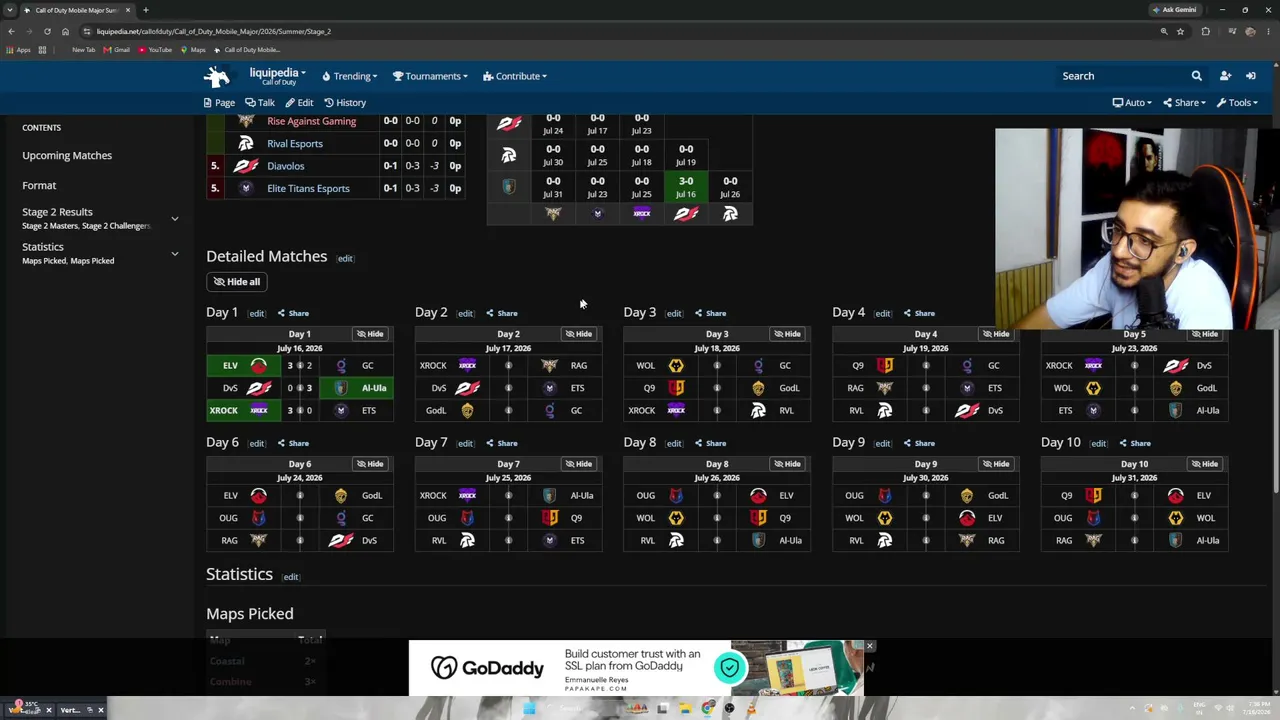Viewport: 1280px width, 720px height.
Task: Open the browser extensions puzzle icon
Action: (1205, 31)
